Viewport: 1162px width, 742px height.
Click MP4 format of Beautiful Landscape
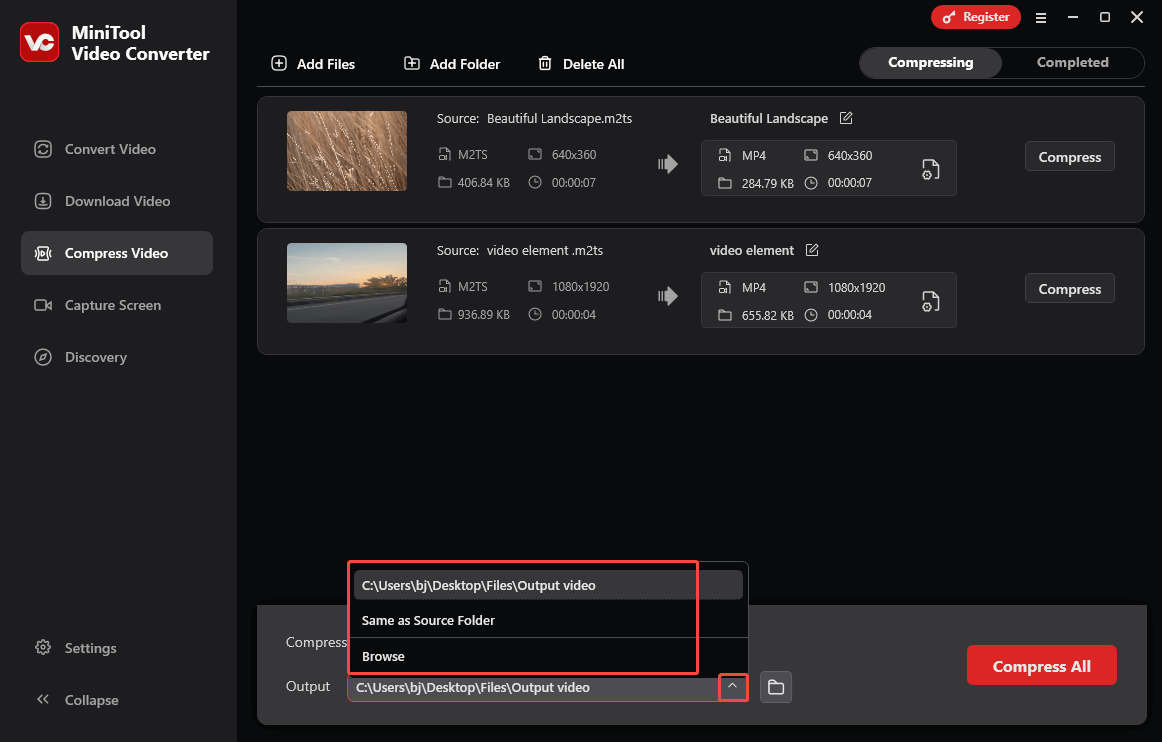coord(754,156)
